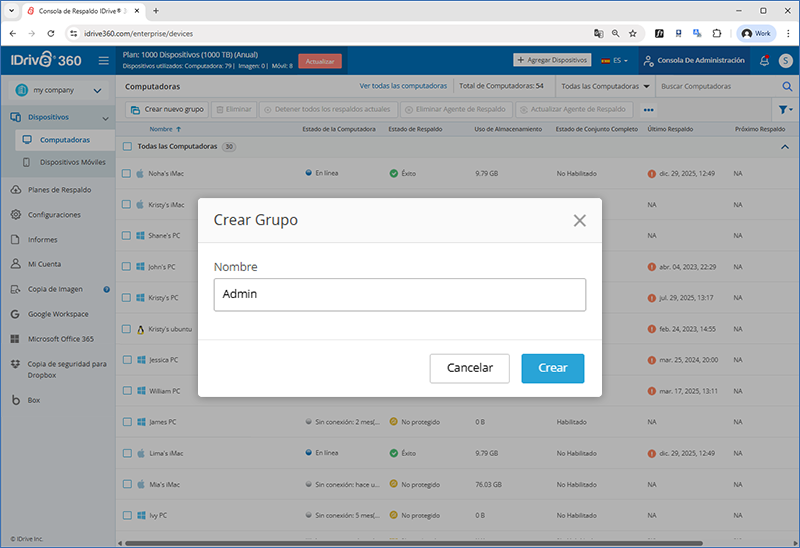800x548 pixels.
Task: Click the Nombre text field
Action: click(399, 295)
